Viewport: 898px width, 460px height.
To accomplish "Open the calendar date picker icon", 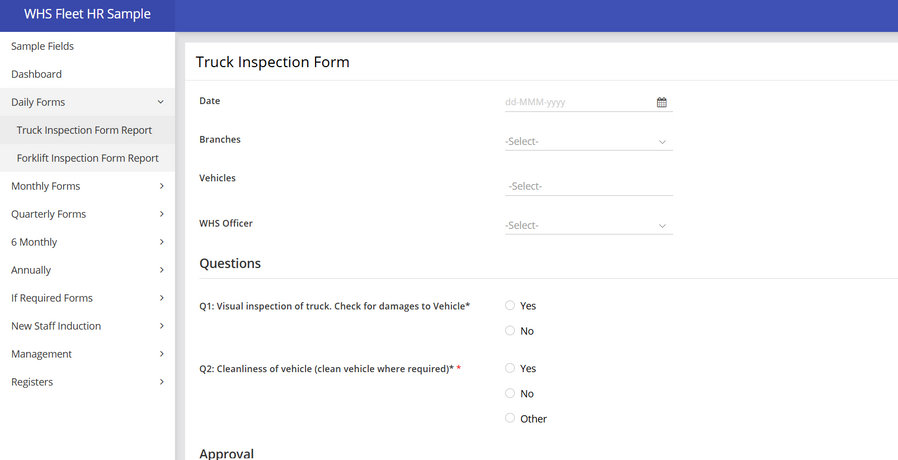I will pos(661,102).
